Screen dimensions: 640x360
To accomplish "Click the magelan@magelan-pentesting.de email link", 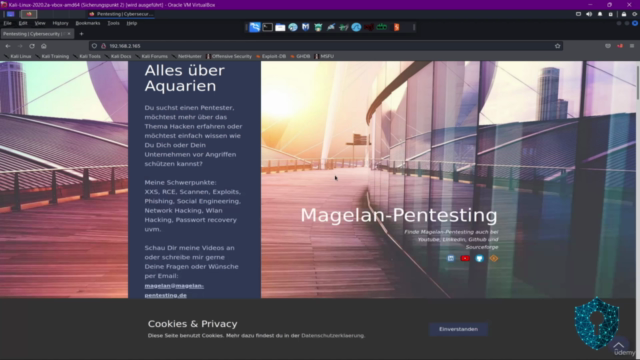I will pos(174,290).
